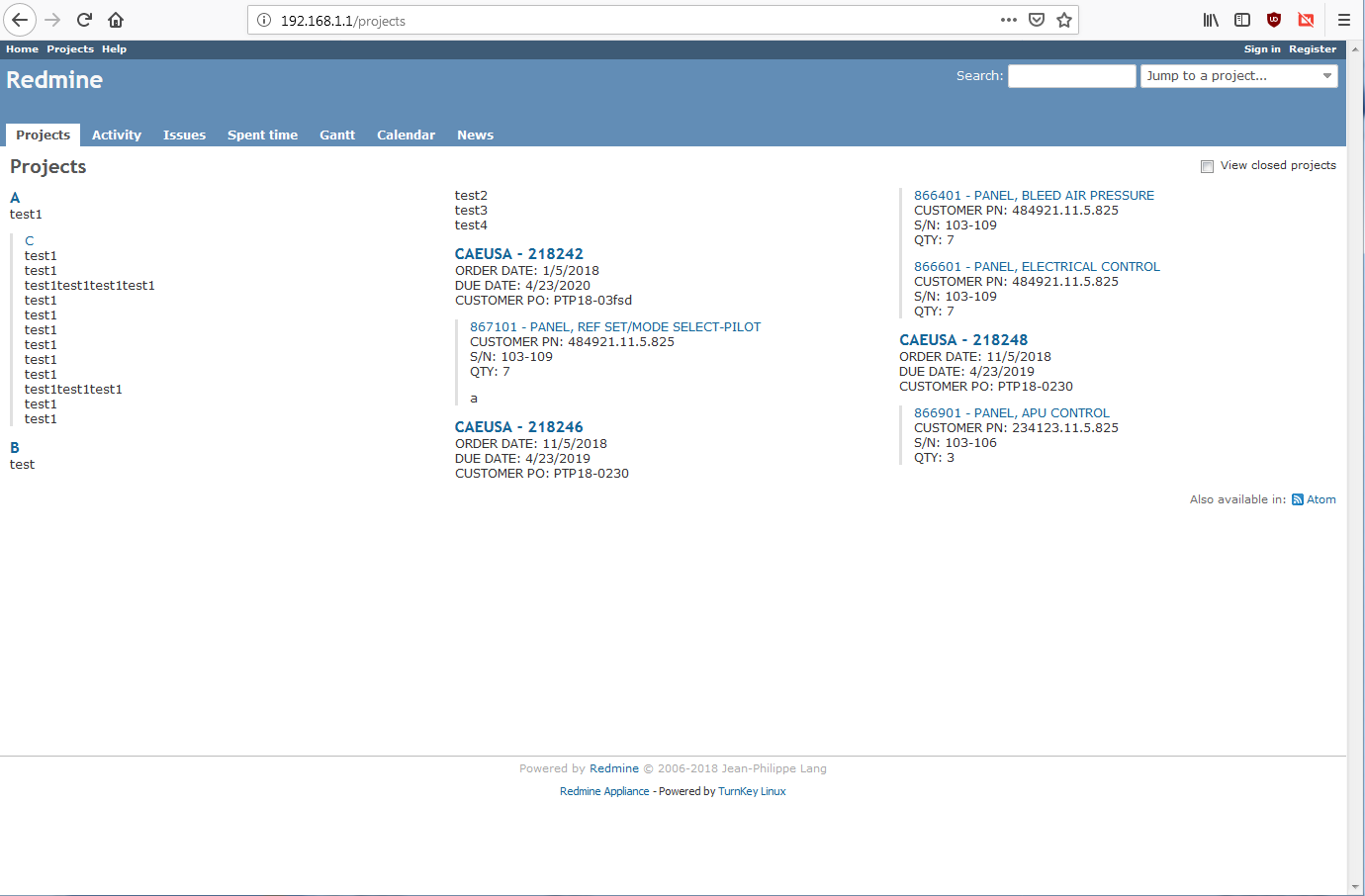Open the Issues tab
The width and height of the screenshot is (1365, 896).
tap(184, 134)
